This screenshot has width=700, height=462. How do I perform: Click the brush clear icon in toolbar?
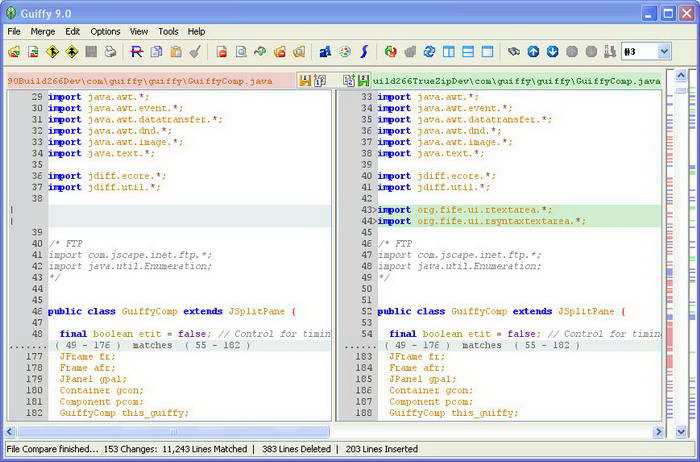pos(195,51)
